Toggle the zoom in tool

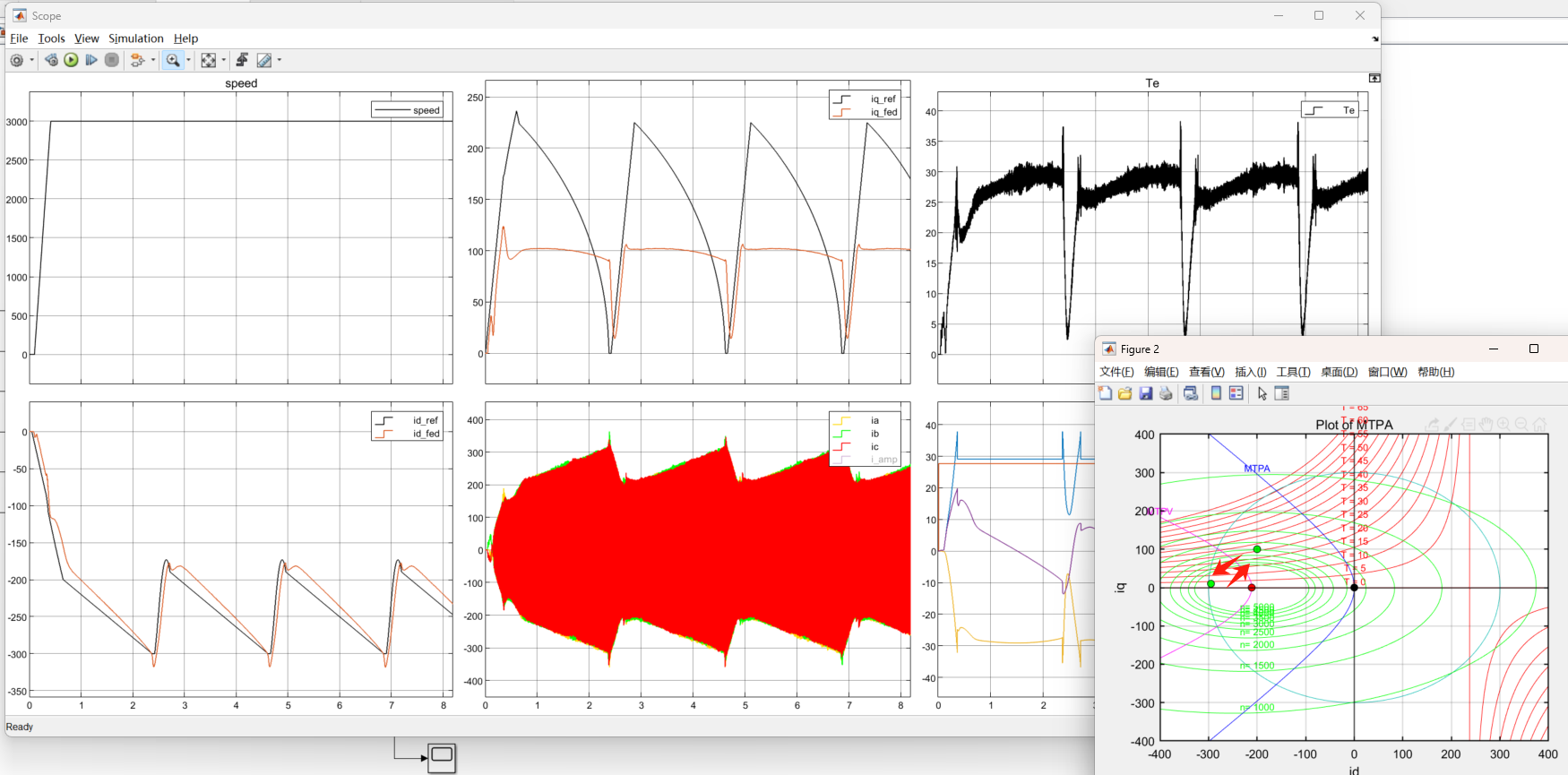tap(173, 60)
